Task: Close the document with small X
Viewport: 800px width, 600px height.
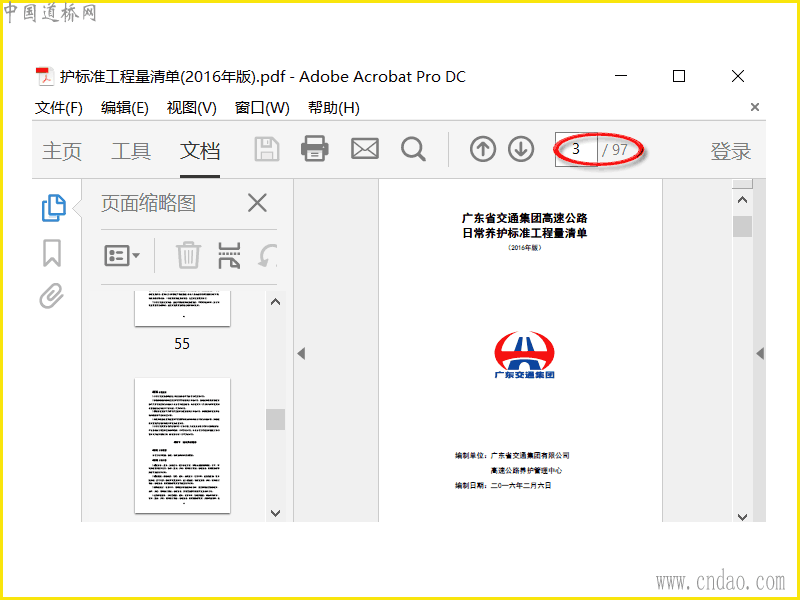Action: pyautogui.click(x=755, y=107)
